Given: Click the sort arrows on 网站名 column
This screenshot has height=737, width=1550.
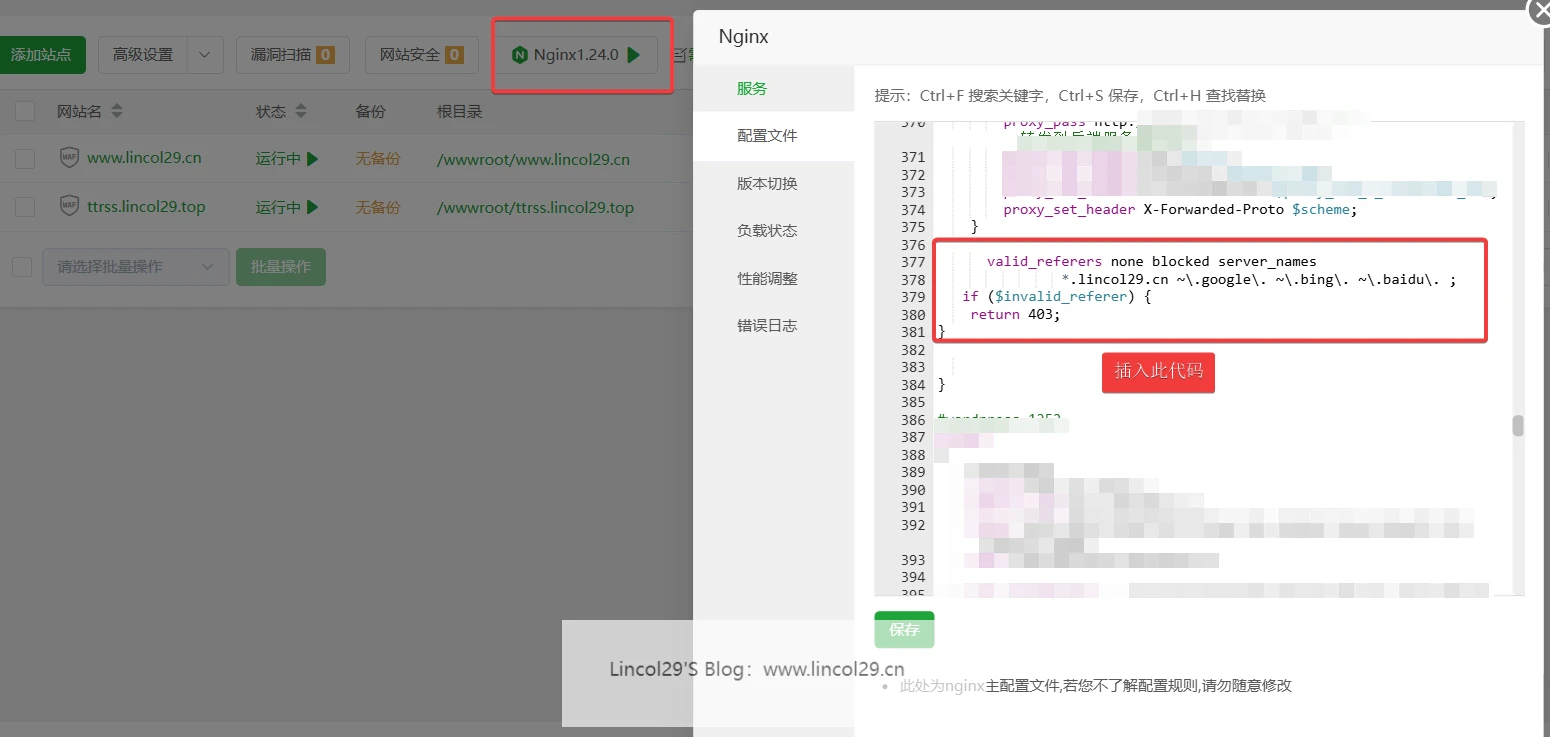Looking at the screenshot, I should 119,111.
